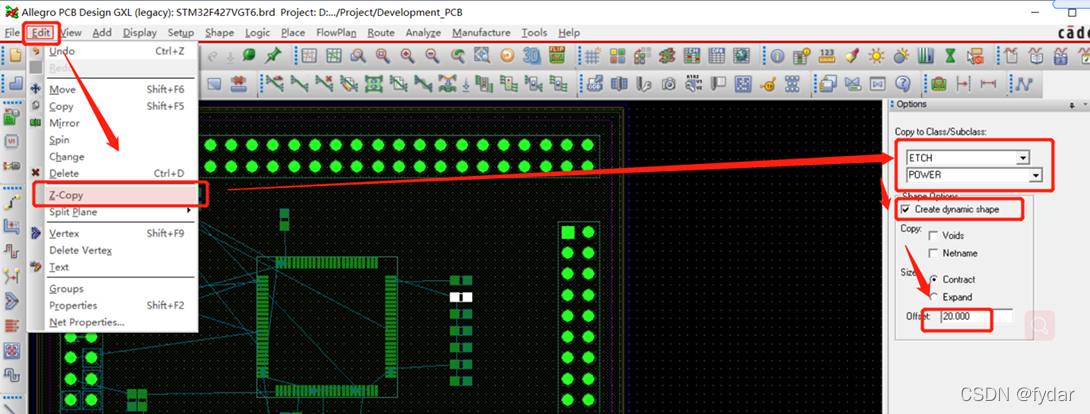1090x414 pixels.
Task: Enable the Netname copy checkbox
Action: (x=933, y=253)
